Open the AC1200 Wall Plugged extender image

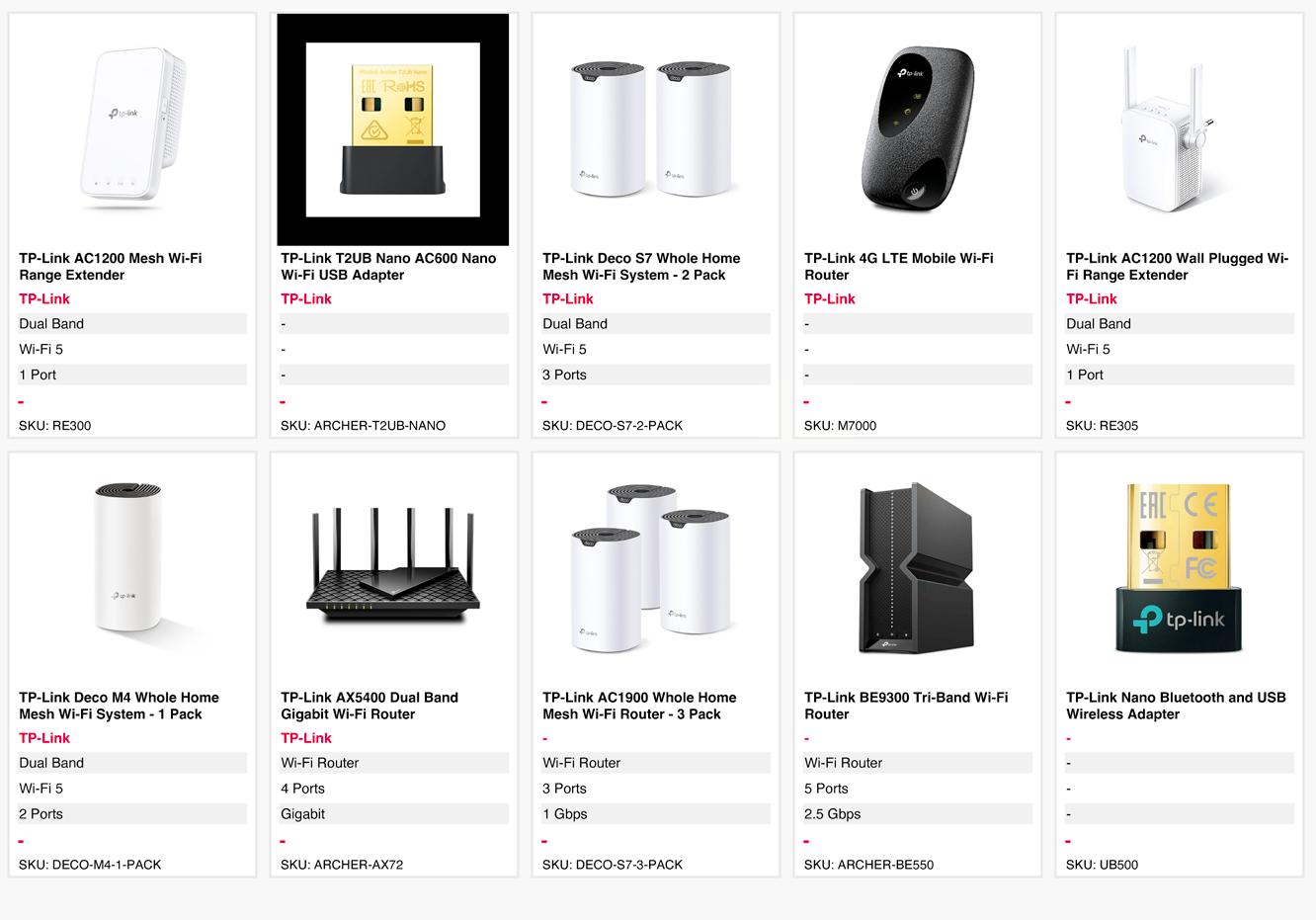1179,128
